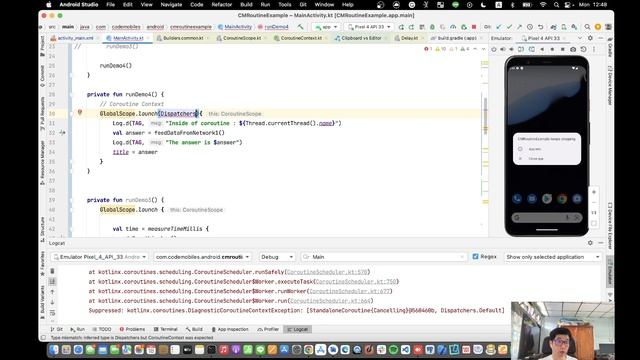
Task: Click Logcat down arrow for next trace
Action: [x=52, y=302]
